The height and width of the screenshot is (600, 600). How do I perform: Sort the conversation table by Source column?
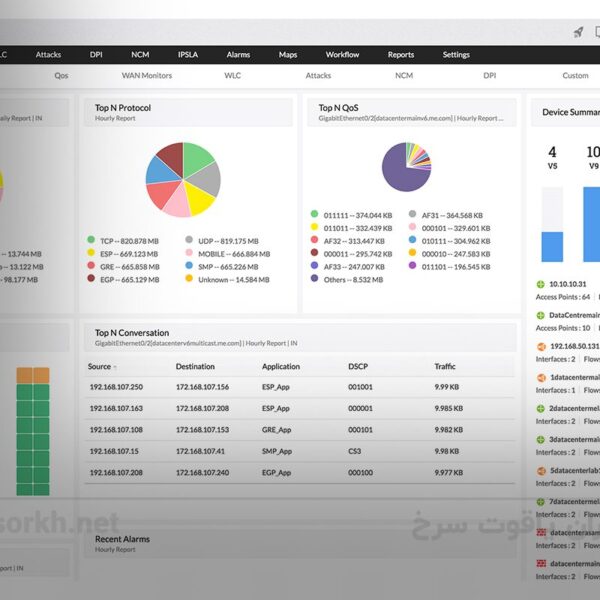[x=101, y=367]
